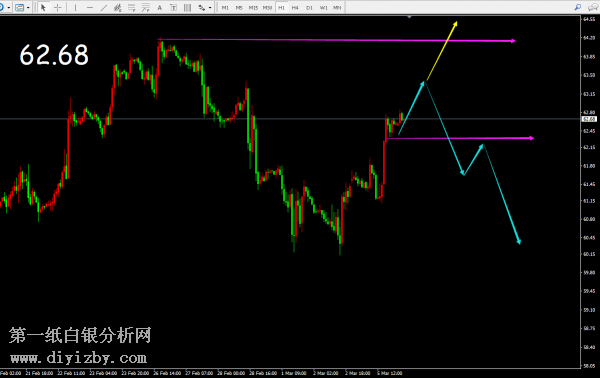
Task: Expand the arrows objects dropdown
Action: [210, 8]
